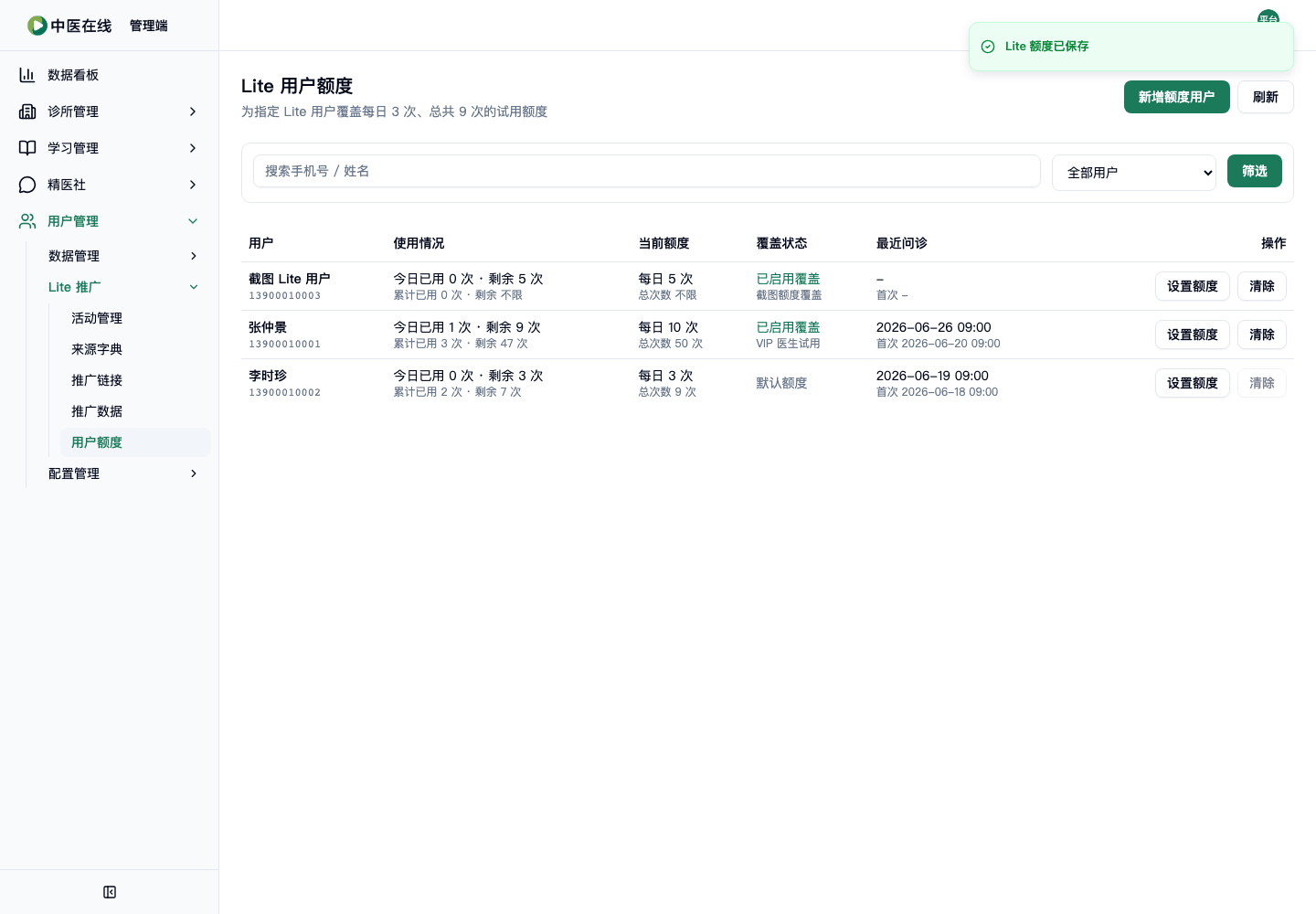Click phone number 13900010001
This screenshot has height=914, width=1316.
(x=285, y=345)
